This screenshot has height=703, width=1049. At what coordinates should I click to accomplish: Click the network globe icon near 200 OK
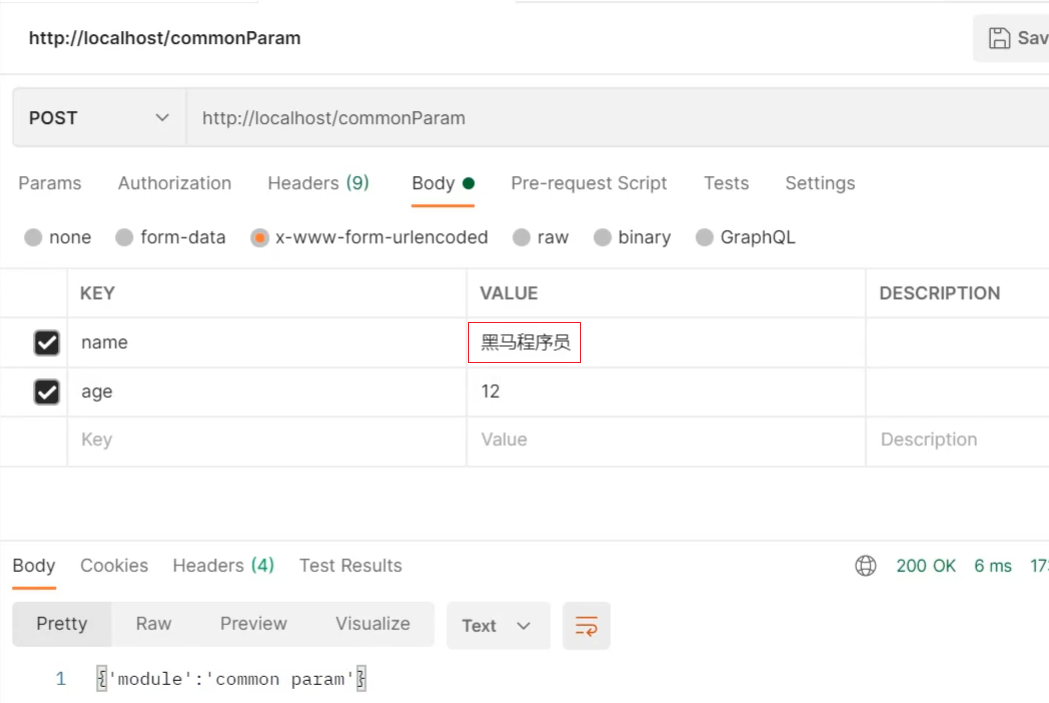pos(865,566)
